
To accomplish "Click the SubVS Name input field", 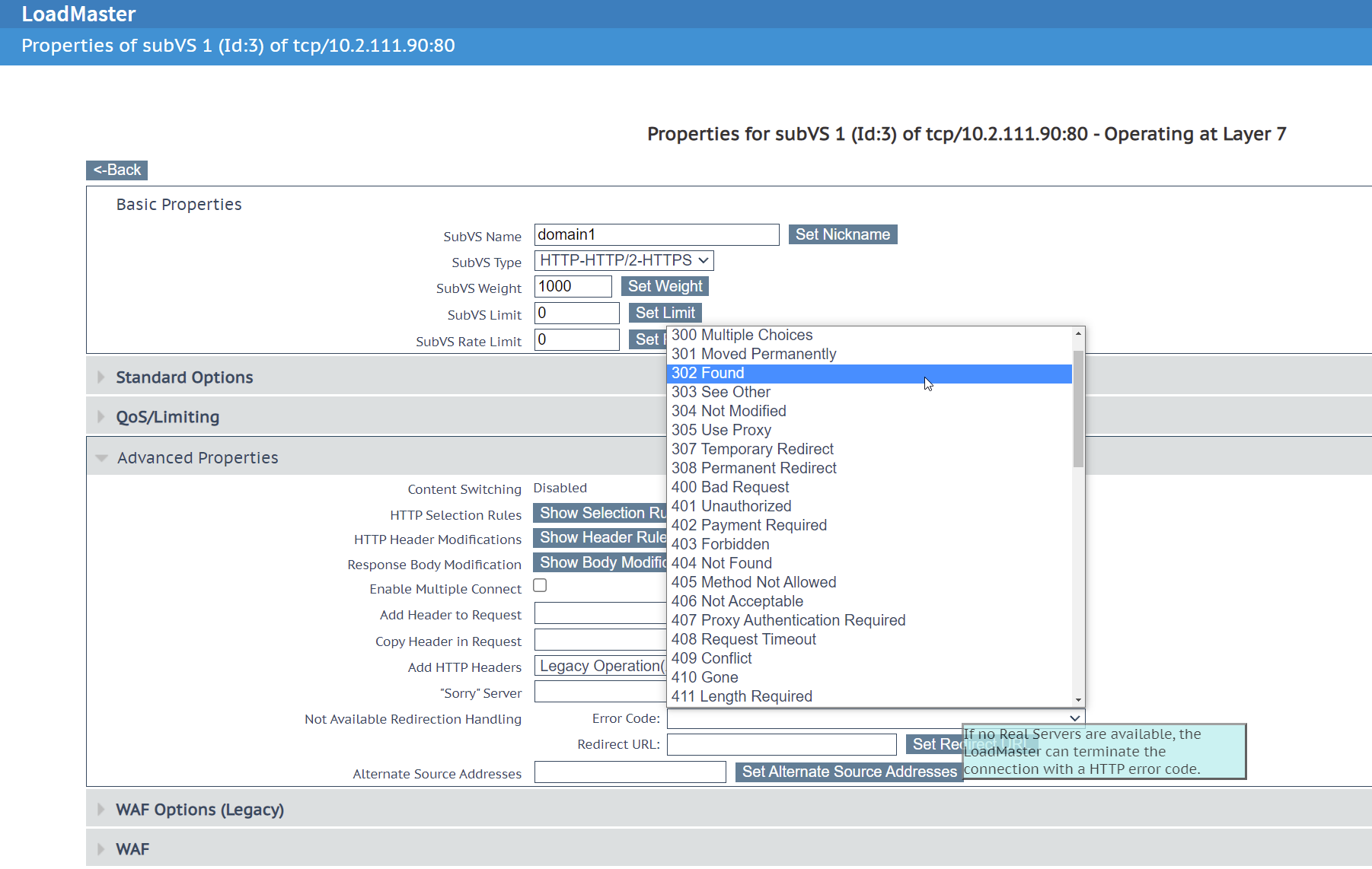I will [656, 234].
